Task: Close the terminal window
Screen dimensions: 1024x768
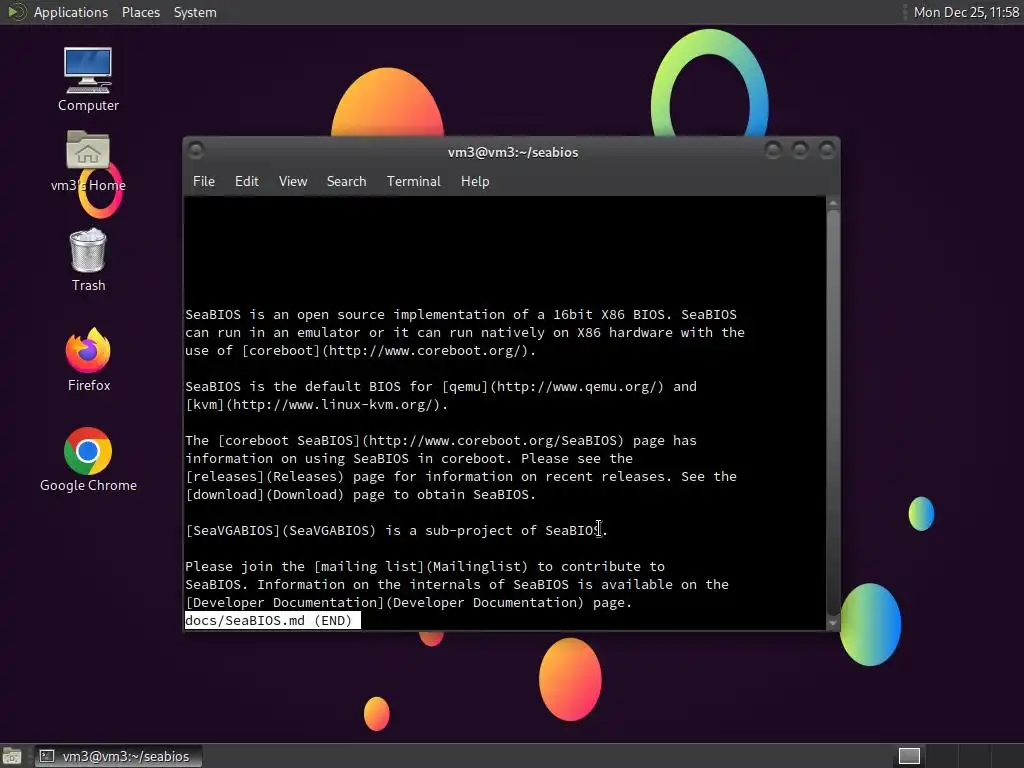Action: pos(827,151)
